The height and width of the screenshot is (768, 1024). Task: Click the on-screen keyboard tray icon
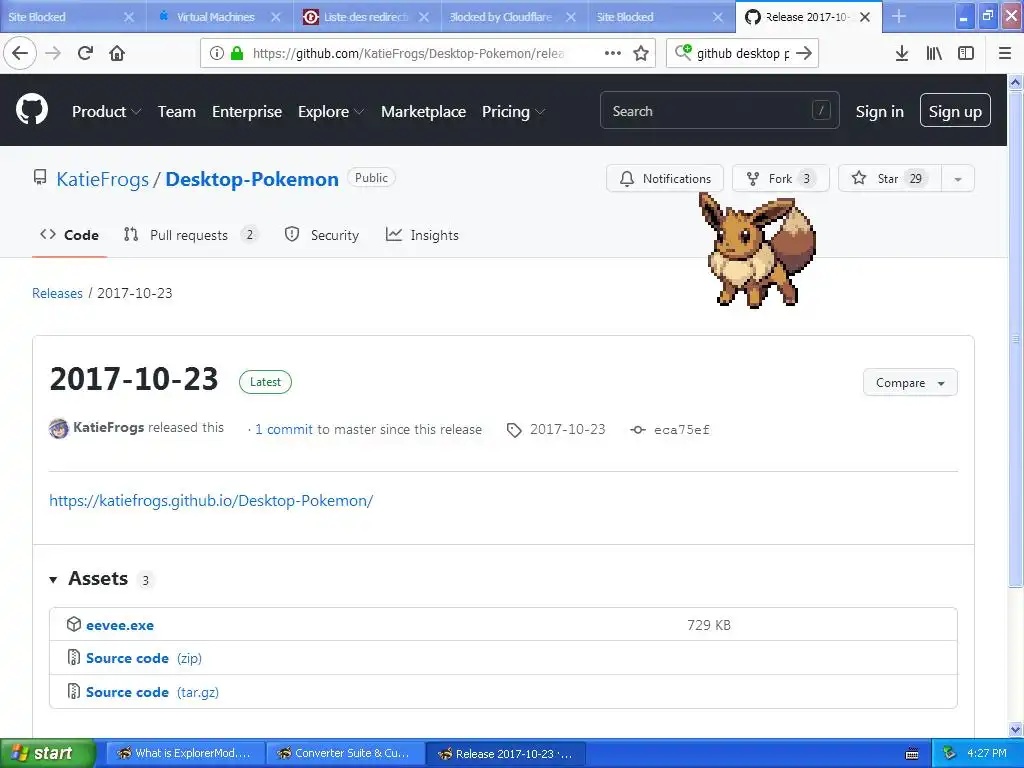912,754
